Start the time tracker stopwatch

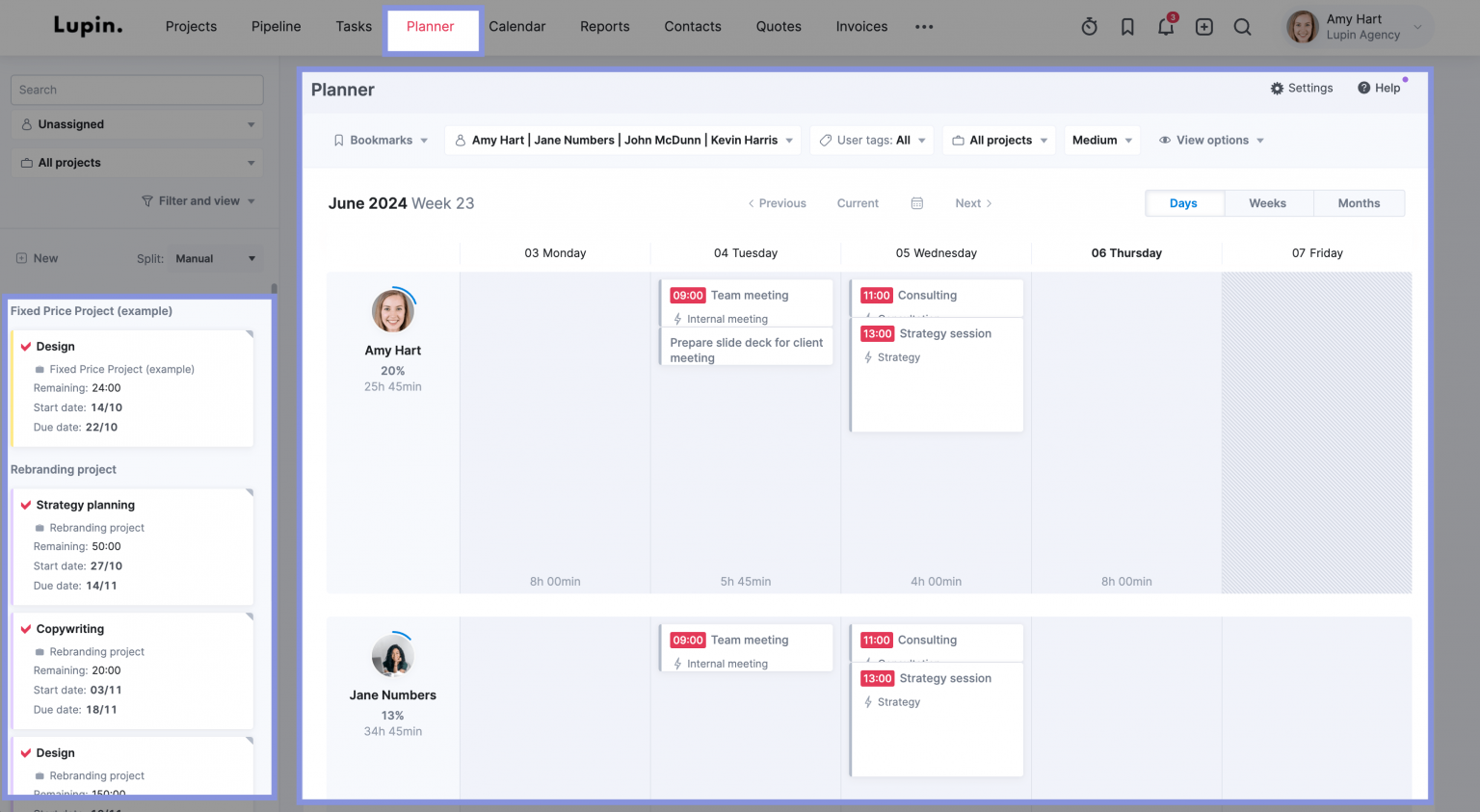pos(1089,27)
